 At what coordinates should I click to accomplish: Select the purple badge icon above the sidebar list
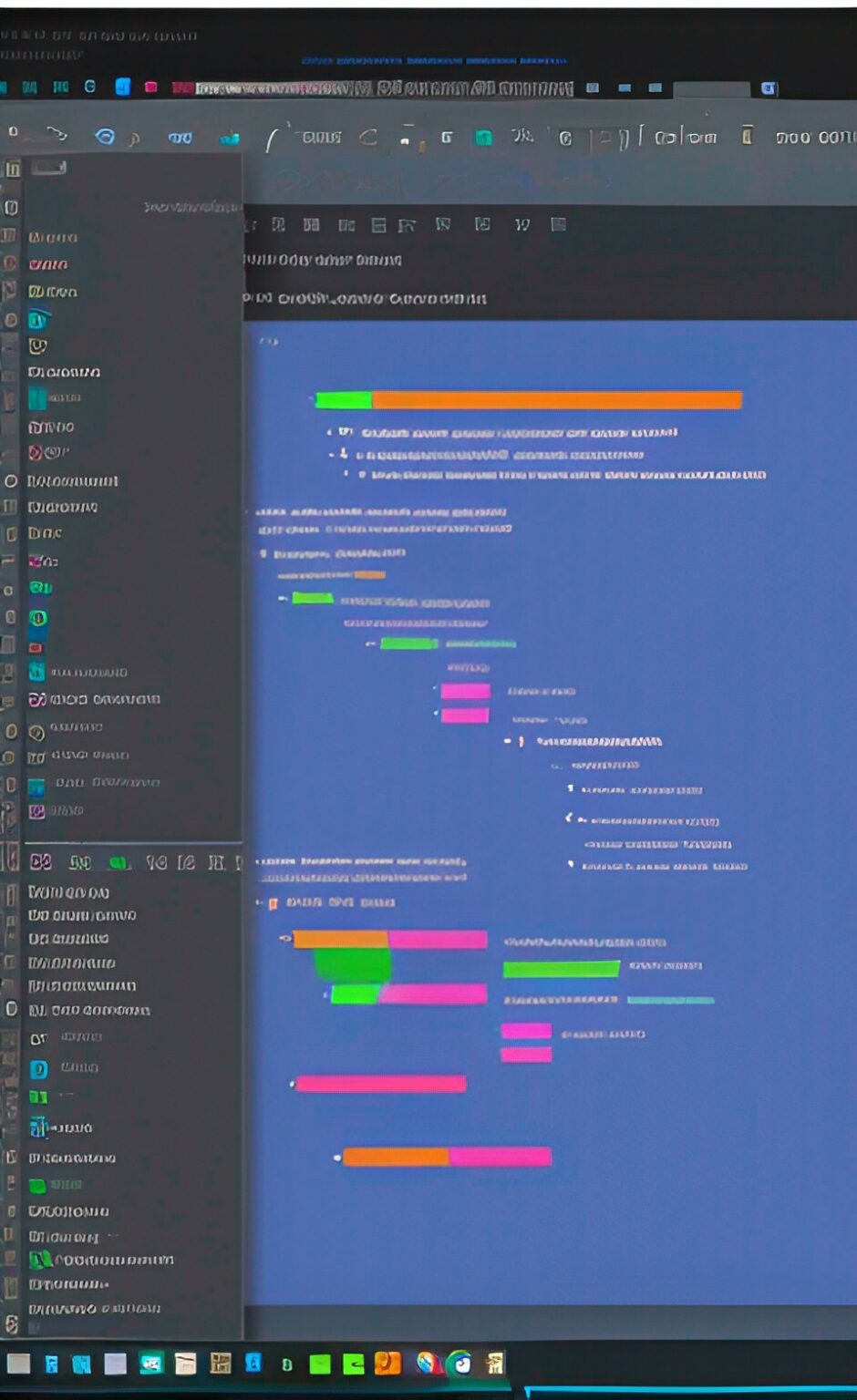pyautogui.click(x=40, y=861)
